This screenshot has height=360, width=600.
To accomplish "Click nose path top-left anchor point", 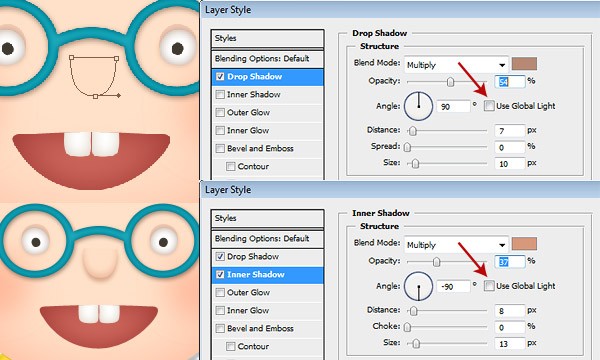I will tap(71, 57).
